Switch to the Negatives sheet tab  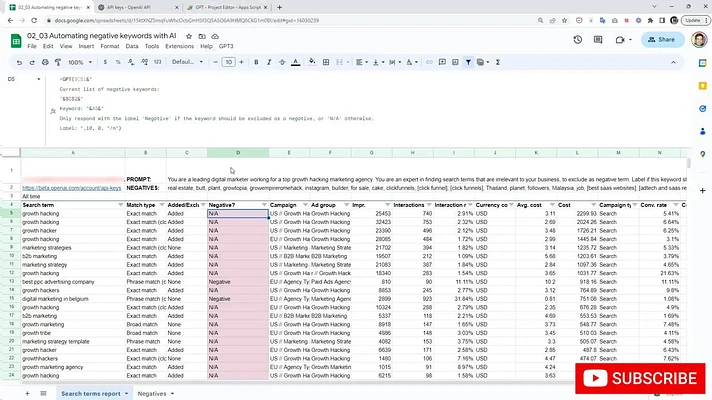(153, 394)
